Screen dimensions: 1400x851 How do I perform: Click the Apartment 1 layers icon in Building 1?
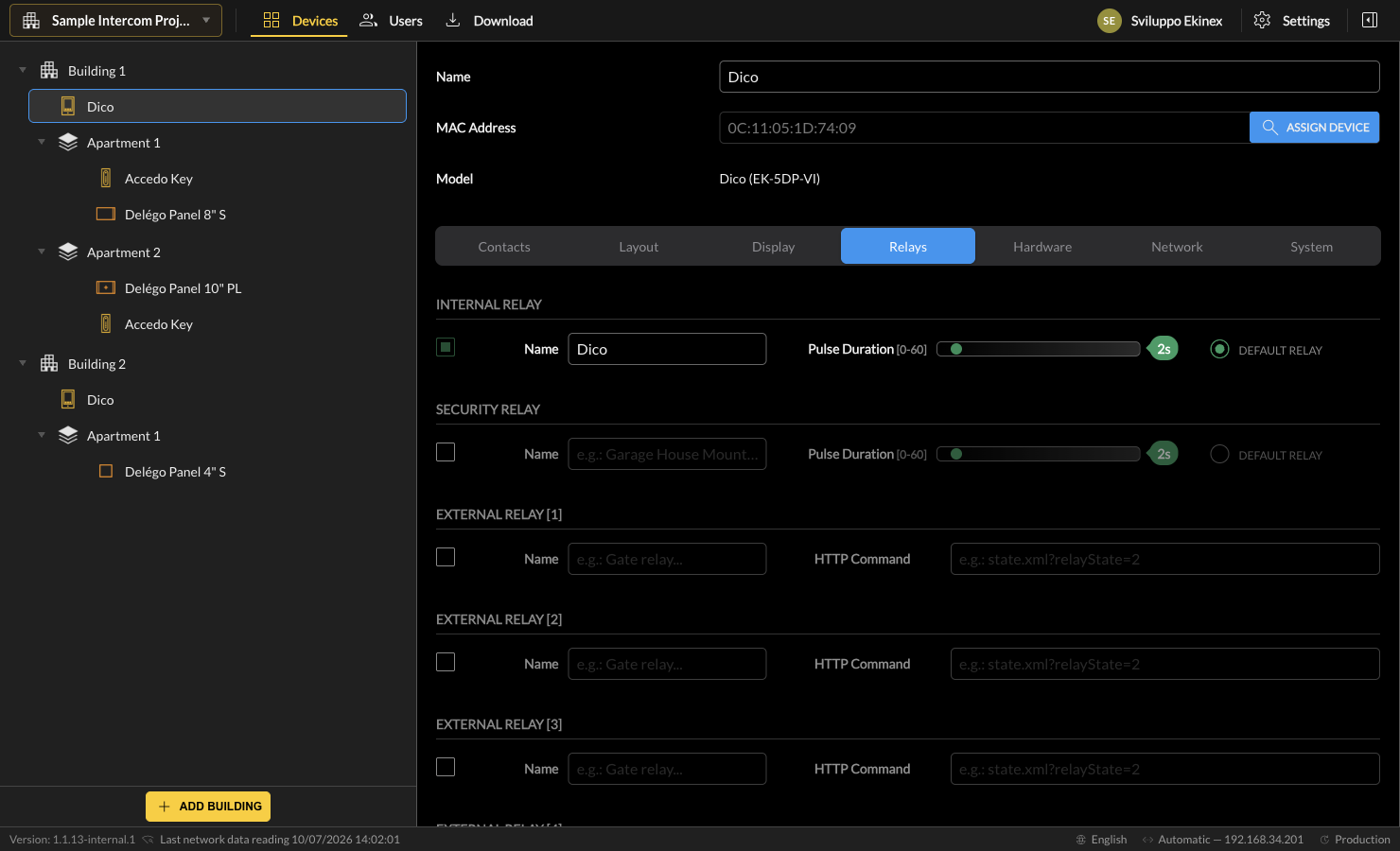[68, 143]
